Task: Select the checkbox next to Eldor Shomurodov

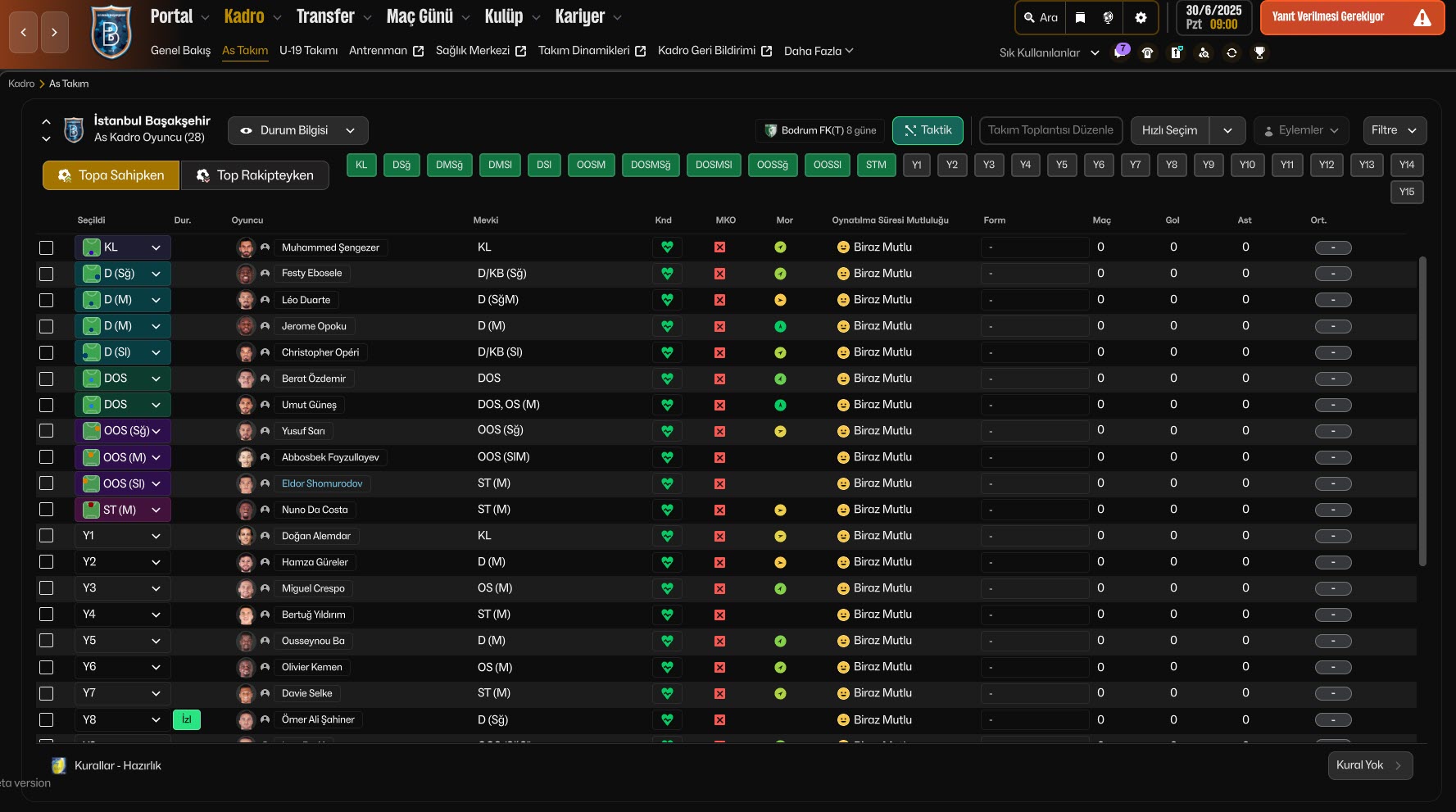Action: coord(47,483)
